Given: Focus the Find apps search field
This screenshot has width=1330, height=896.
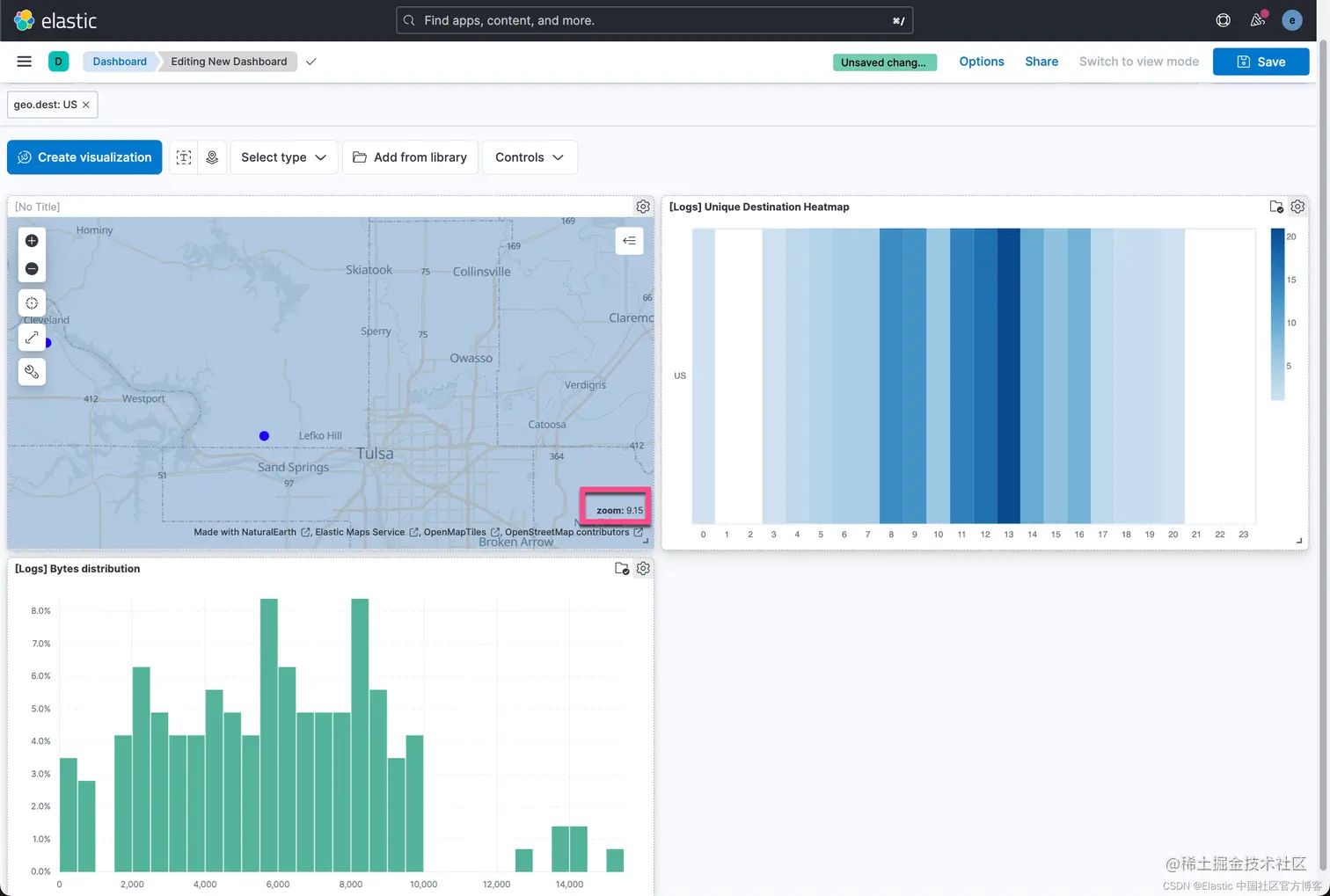Looking at the screenshot, I should pyautogui.click(x=654, y=20).
